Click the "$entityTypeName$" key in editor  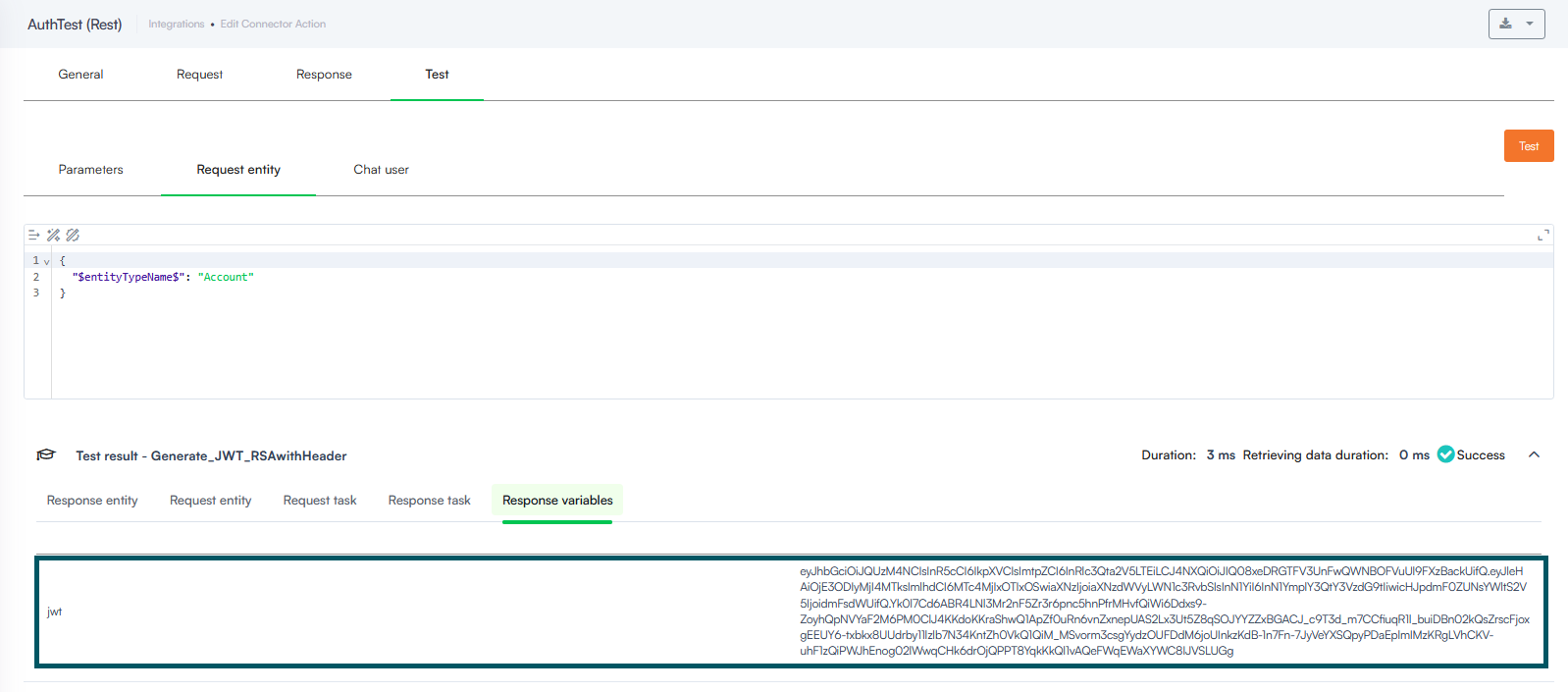point(129,277)
